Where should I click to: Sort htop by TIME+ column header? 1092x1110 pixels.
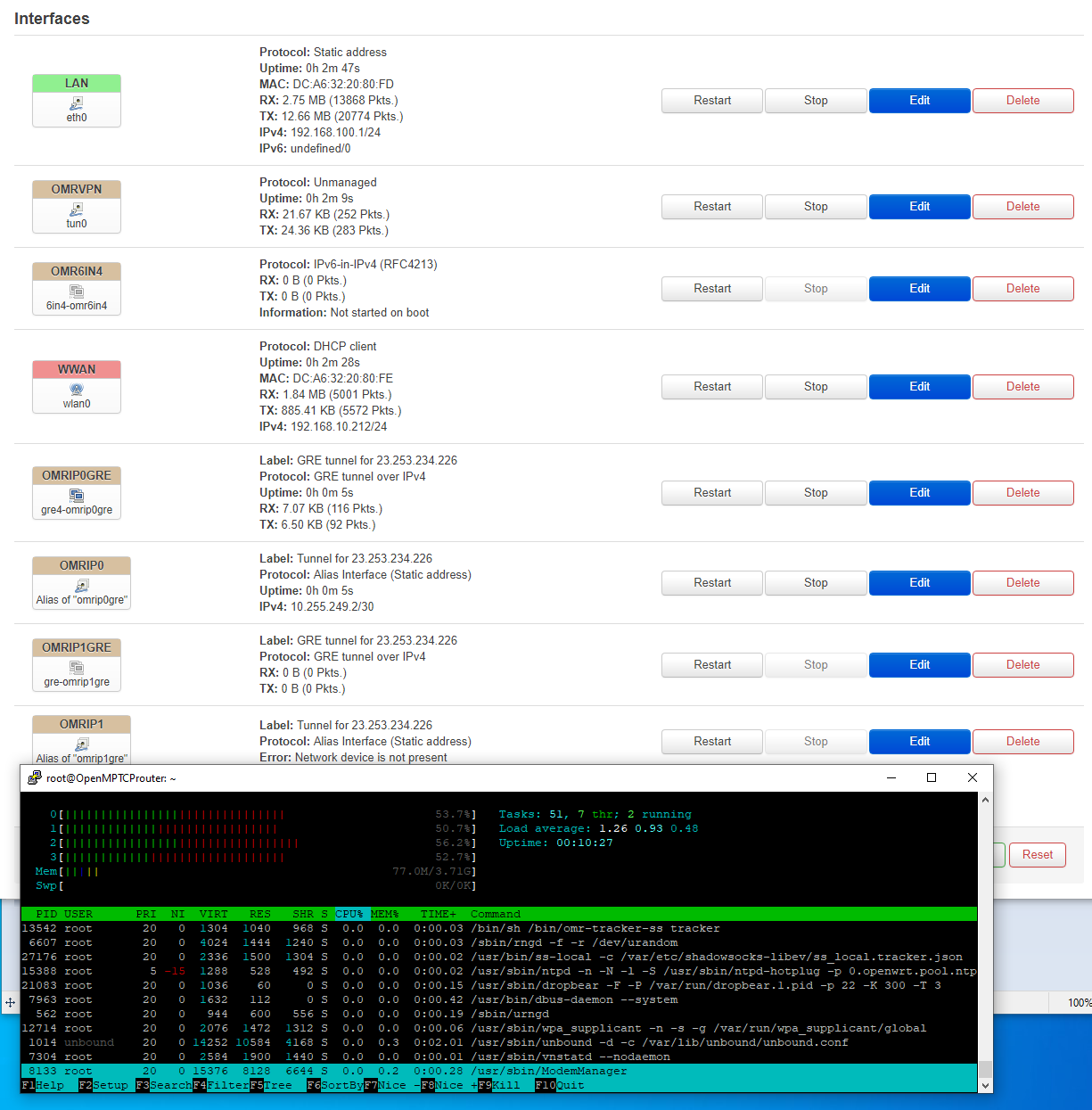click(439, 914)
